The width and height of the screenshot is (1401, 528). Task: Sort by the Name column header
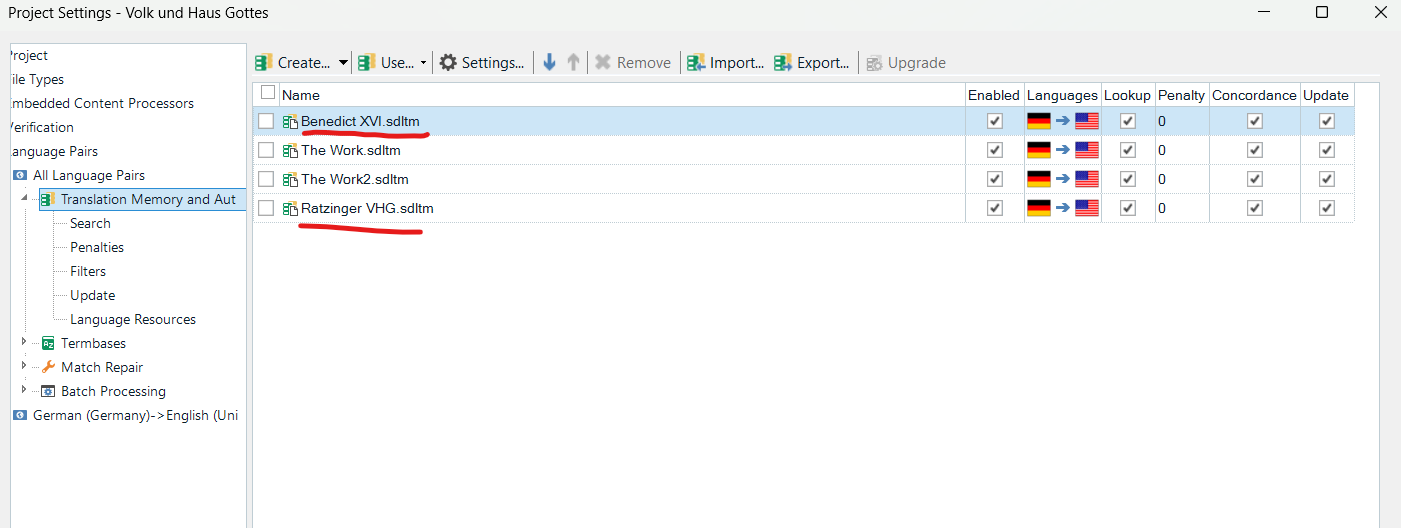pos(301,95)
